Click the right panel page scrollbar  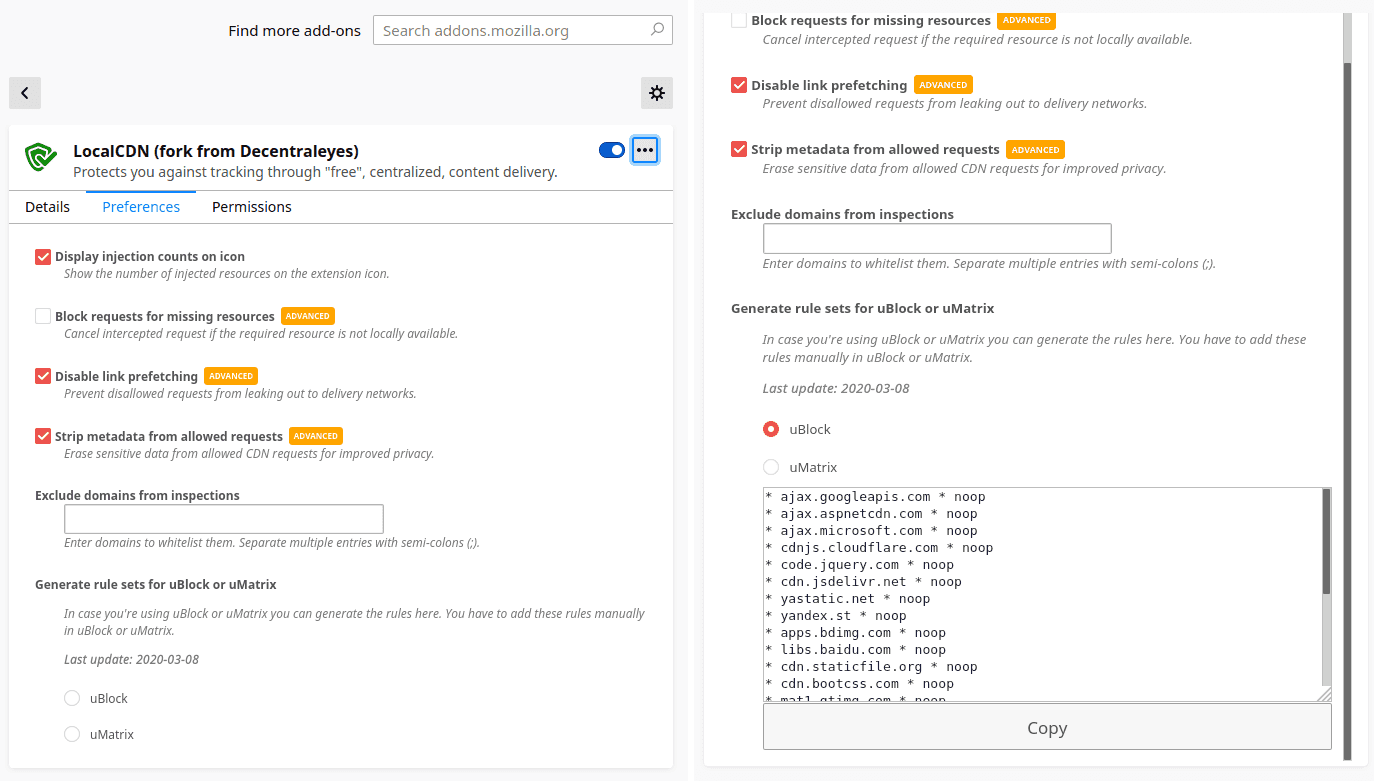pyautogui.click(x=1347, y=410)
